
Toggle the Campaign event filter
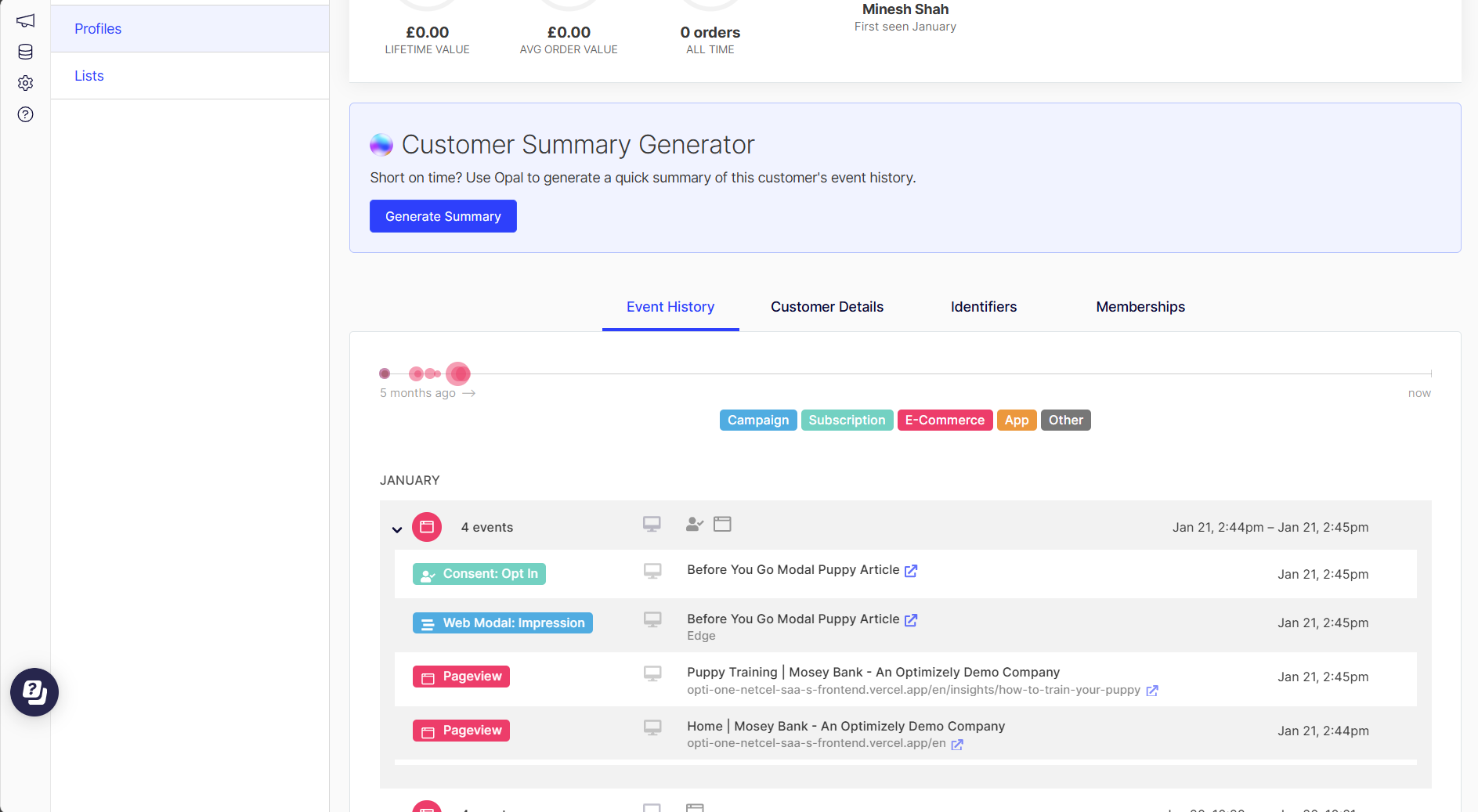coord(757,420)
